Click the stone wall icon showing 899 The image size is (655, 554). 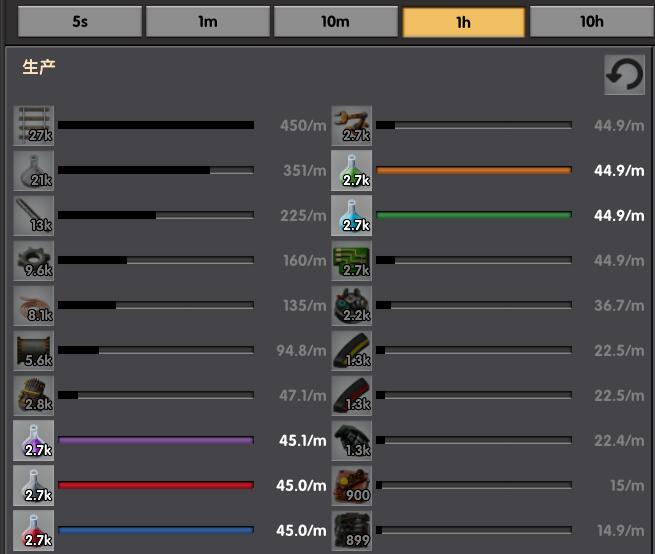coord(351,531)
